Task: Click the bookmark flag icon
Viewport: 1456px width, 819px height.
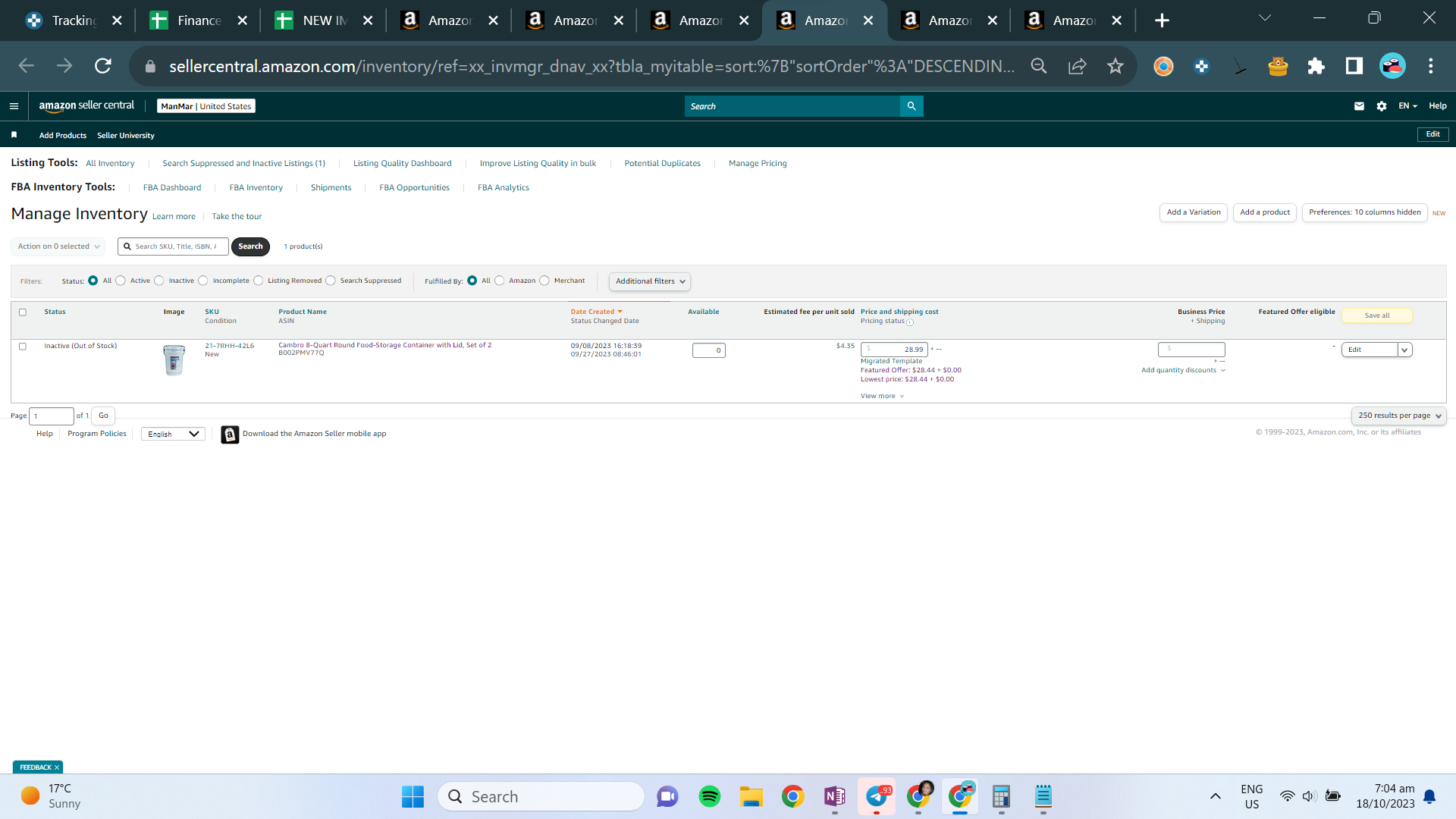Action: [14, 135]
